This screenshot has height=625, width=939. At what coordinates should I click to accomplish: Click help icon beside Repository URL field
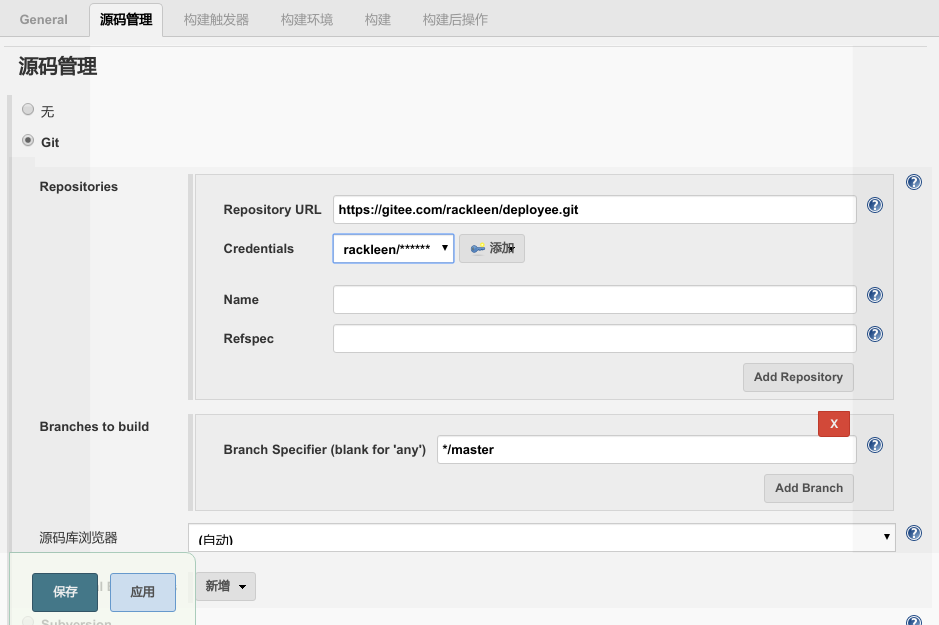(x=874, y=205)
